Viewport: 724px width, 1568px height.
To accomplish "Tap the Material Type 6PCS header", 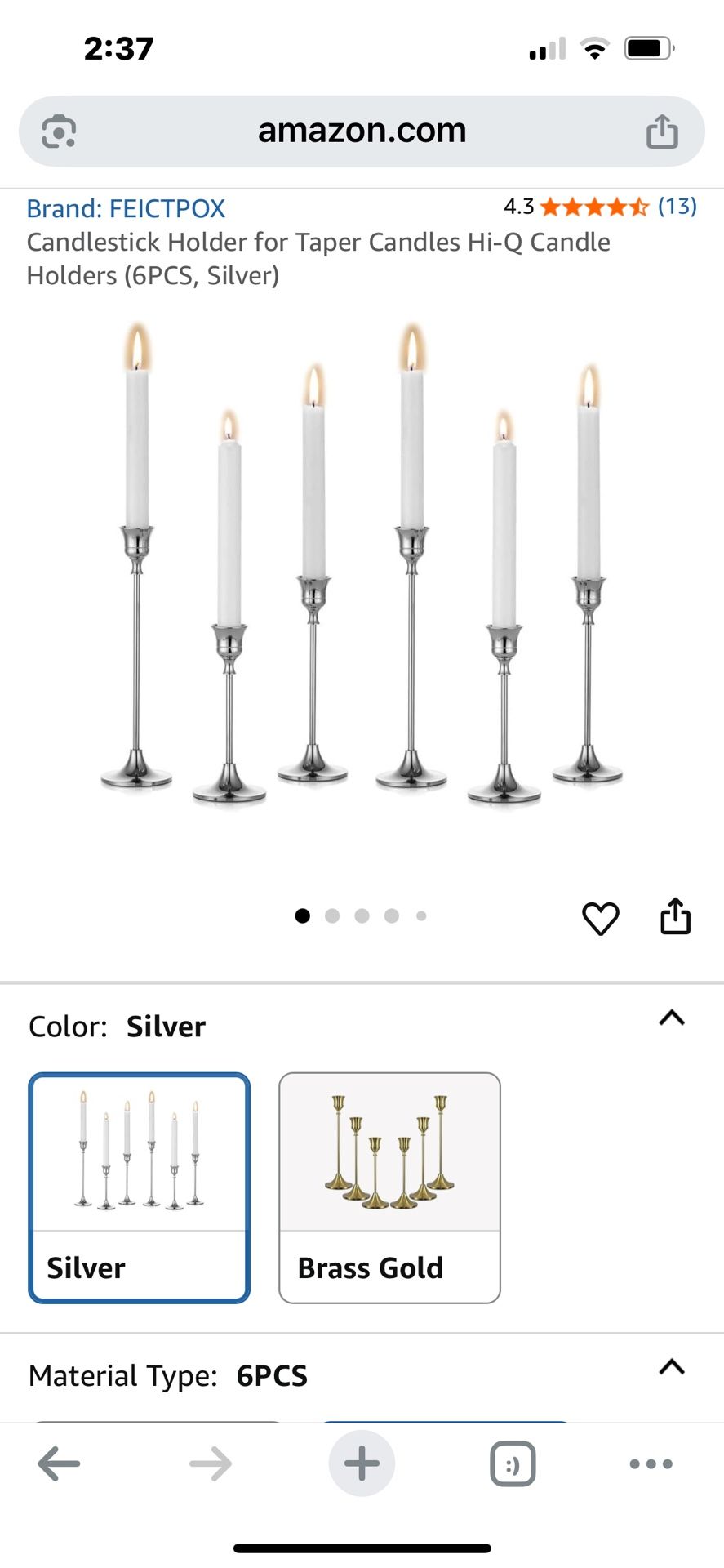I will 167,1375.
